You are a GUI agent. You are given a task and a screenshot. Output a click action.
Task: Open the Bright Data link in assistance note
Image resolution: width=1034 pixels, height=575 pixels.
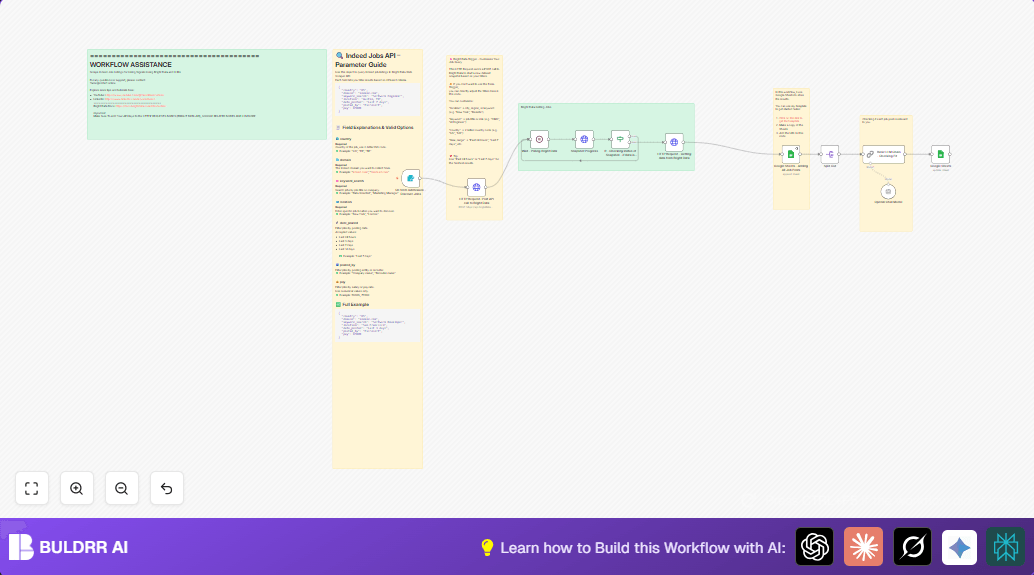pyautogui.click(x=140, y=106)
